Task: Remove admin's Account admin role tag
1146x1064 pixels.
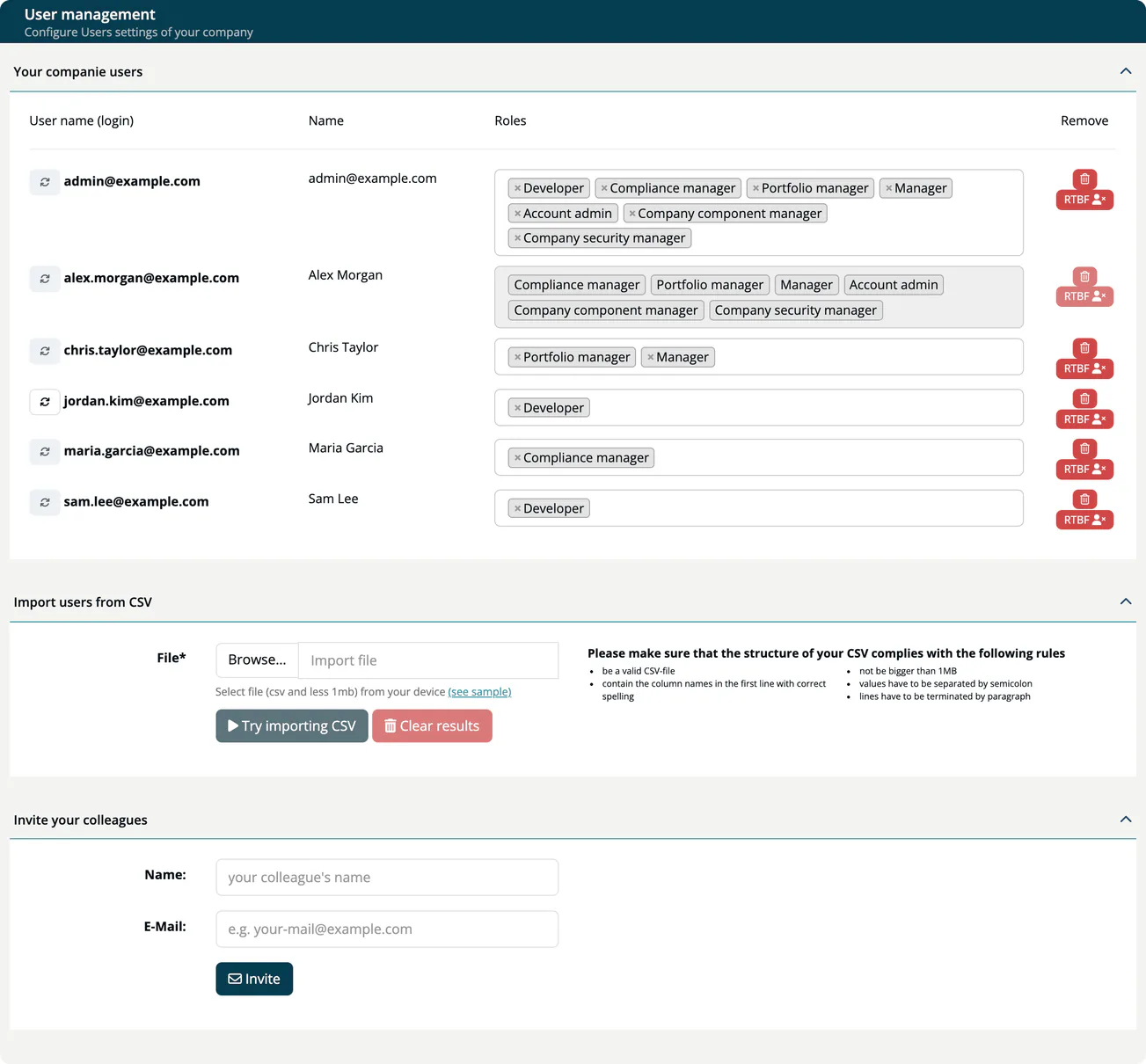Action: 517,214
